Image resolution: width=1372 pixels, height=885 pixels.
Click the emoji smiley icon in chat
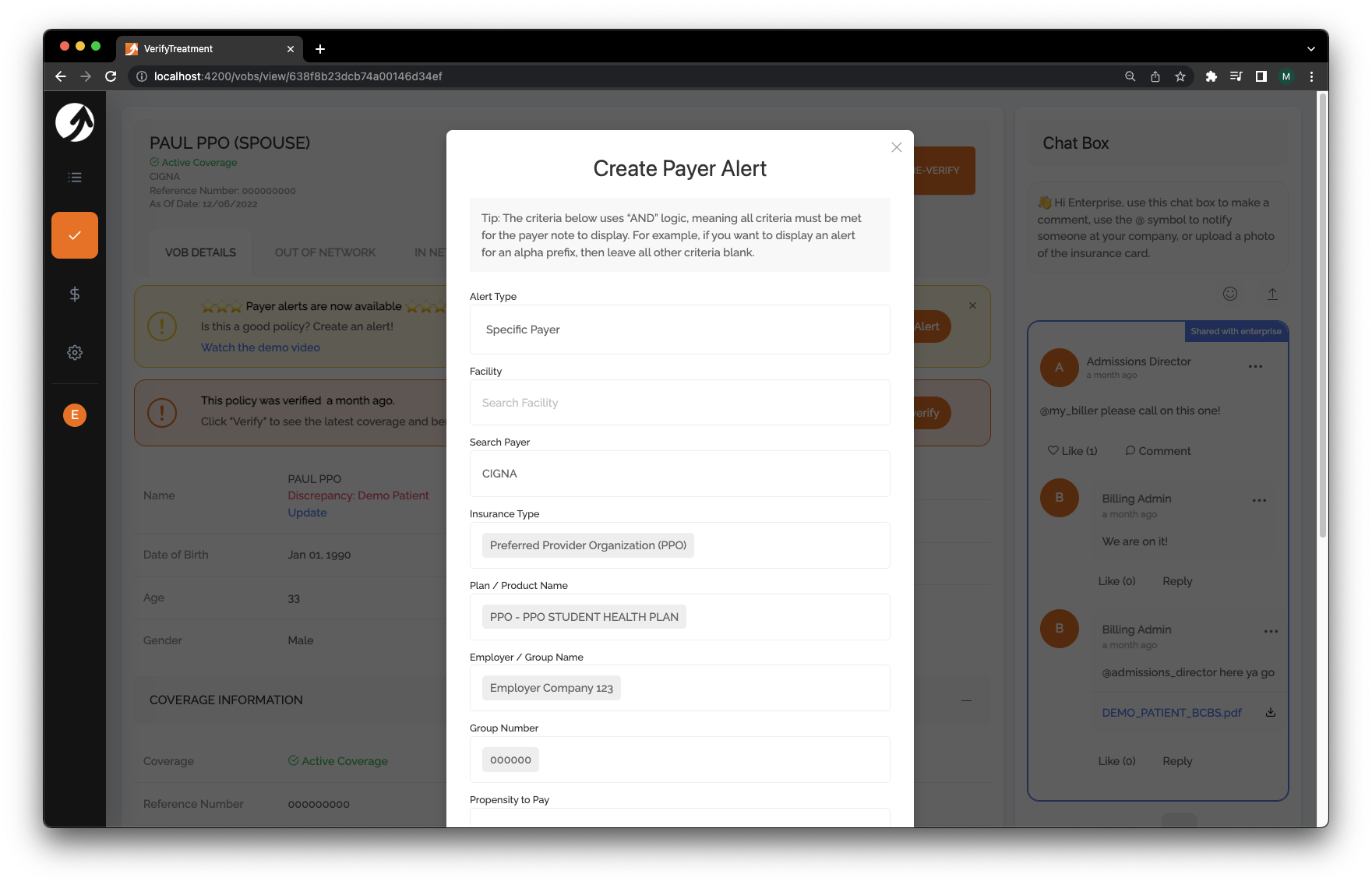coord(1230,294)
